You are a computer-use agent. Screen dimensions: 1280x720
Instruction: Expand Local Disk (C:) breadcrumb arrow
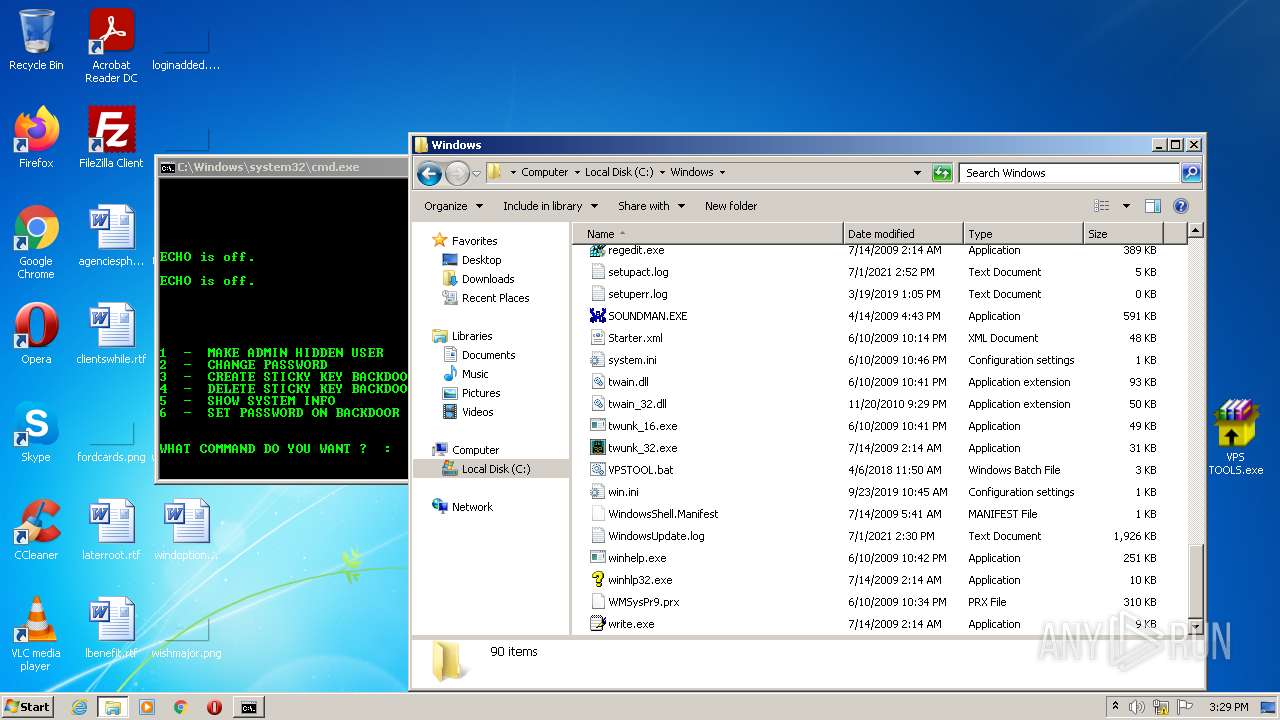(x=661, y=172)
